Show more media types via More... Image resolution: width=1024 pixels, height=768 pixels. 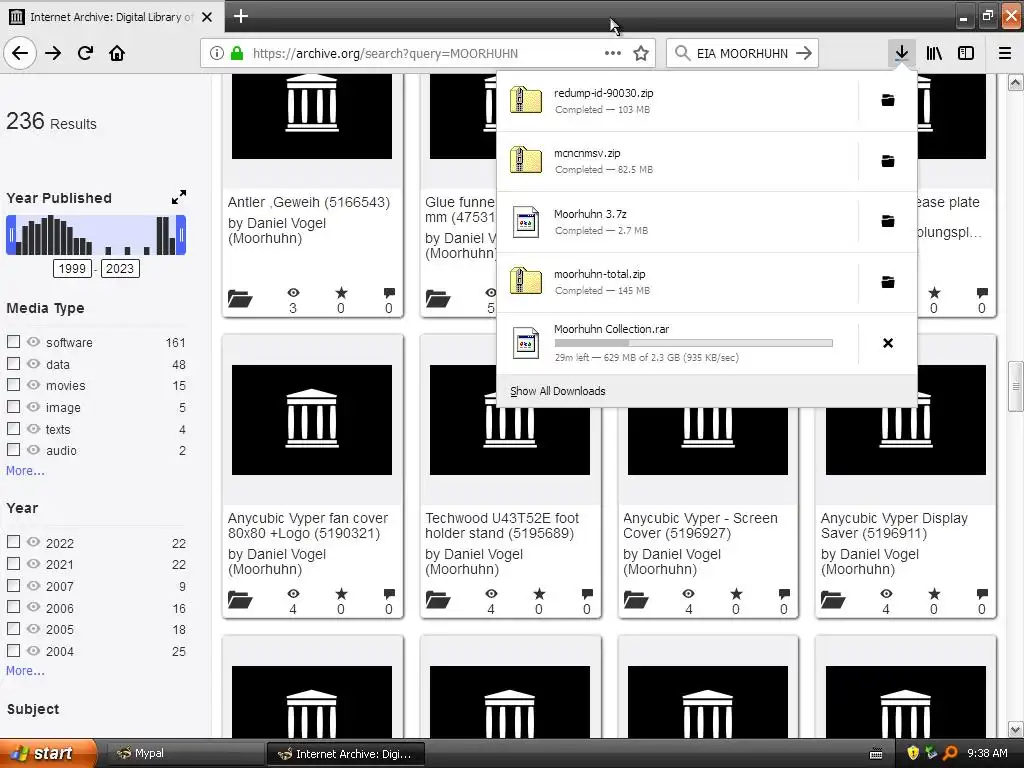(25, 471)
